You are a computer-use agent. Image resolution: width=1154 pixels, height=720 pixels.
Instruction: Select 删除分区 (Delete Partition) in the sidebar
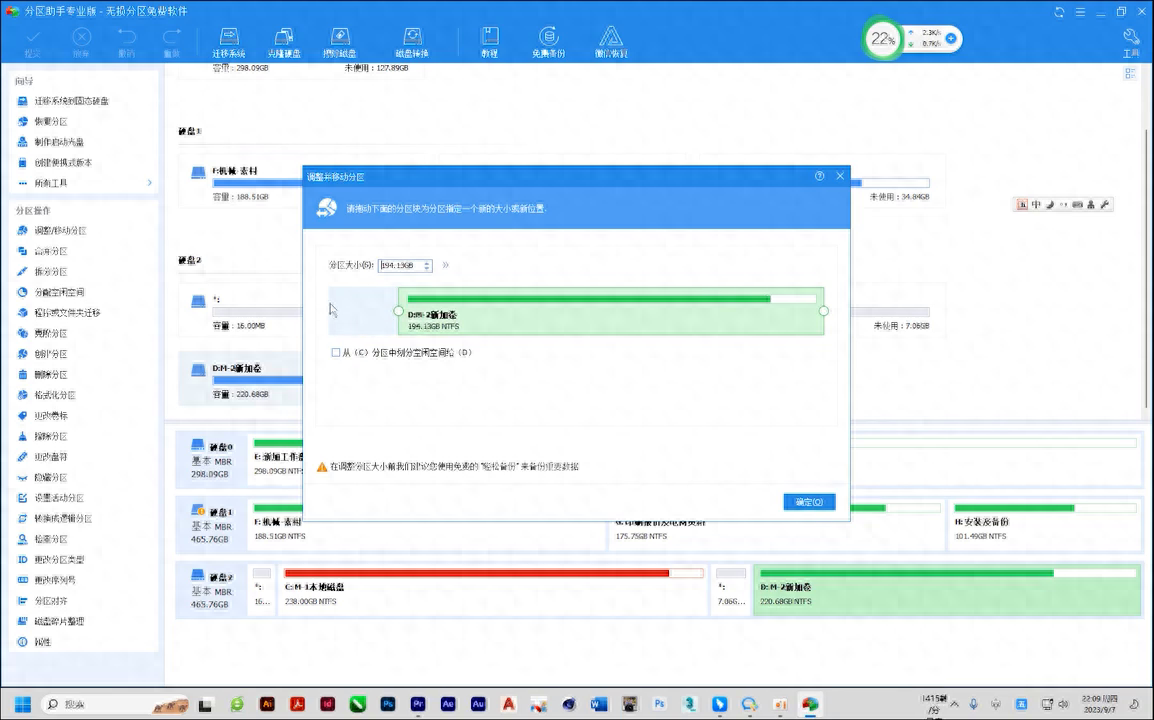51,374
